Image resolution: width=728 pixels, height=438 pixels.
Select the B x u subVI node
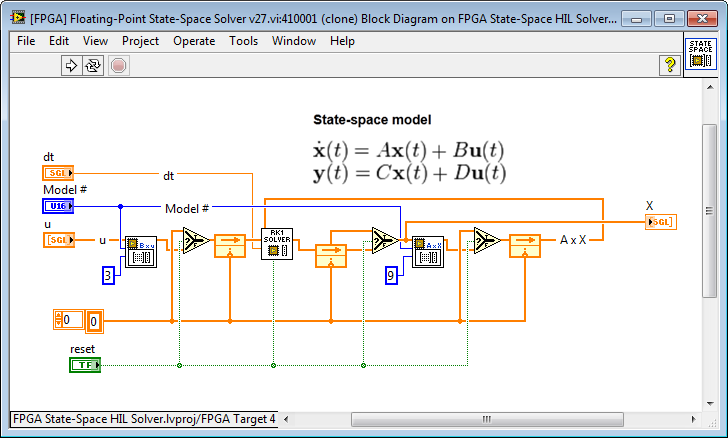pos(141,252)
